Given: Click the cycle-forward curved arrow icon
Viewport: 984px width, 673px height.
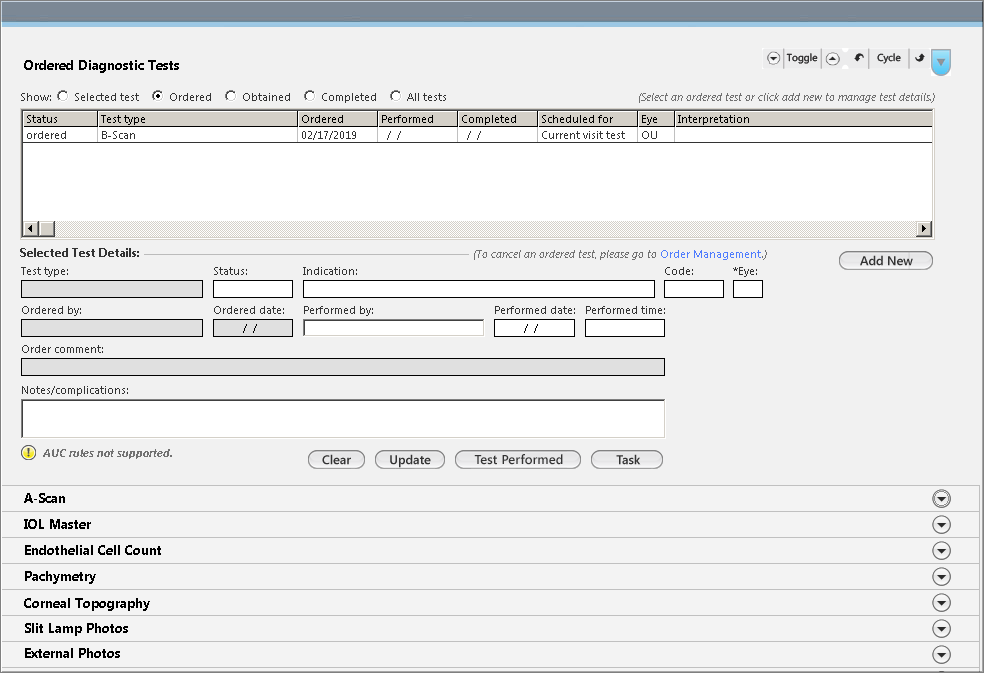Looking at the screenshot, I should click(x=919, y=58).
